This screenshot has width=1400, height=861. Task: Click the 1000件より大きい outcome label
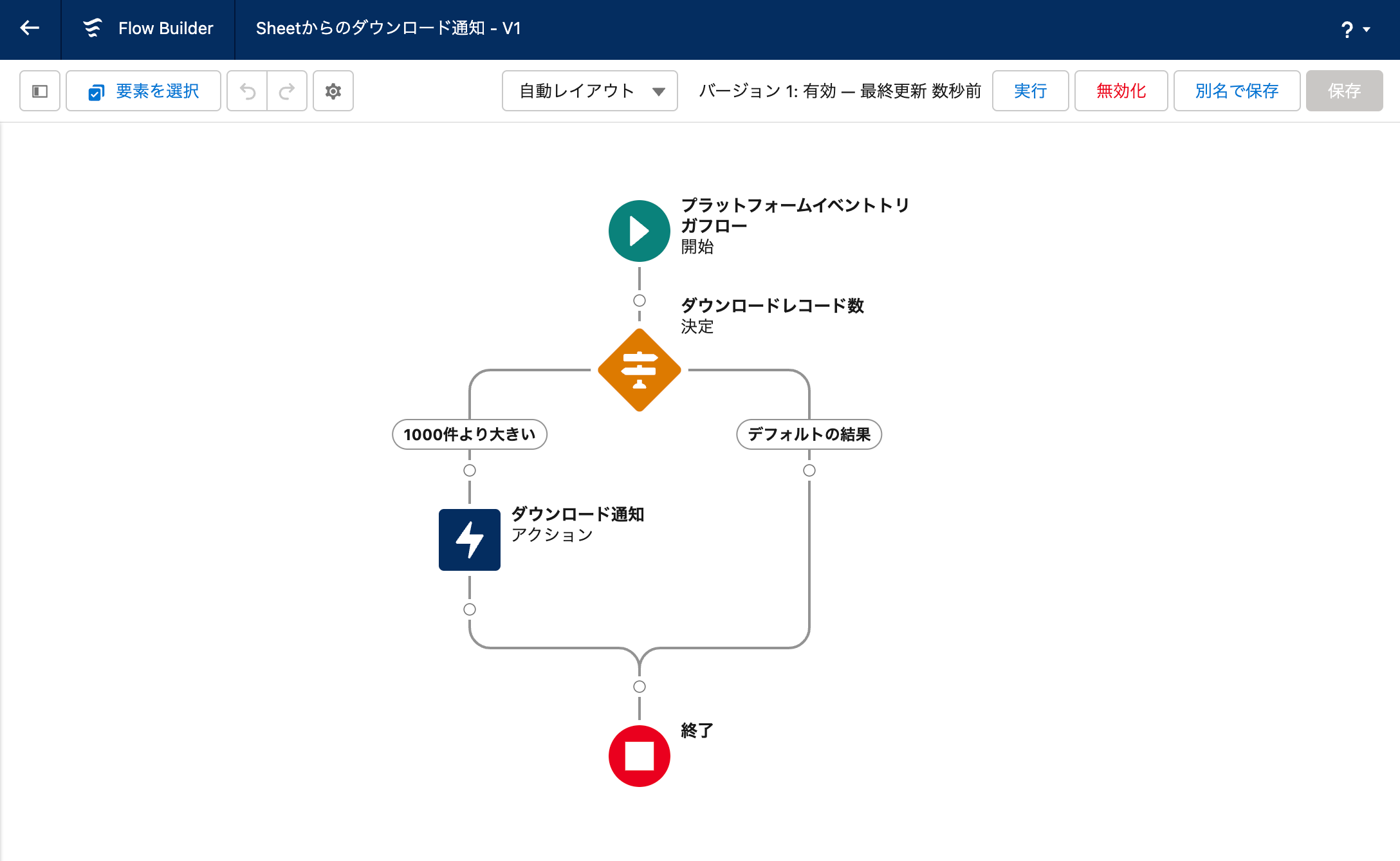point(470,434)
